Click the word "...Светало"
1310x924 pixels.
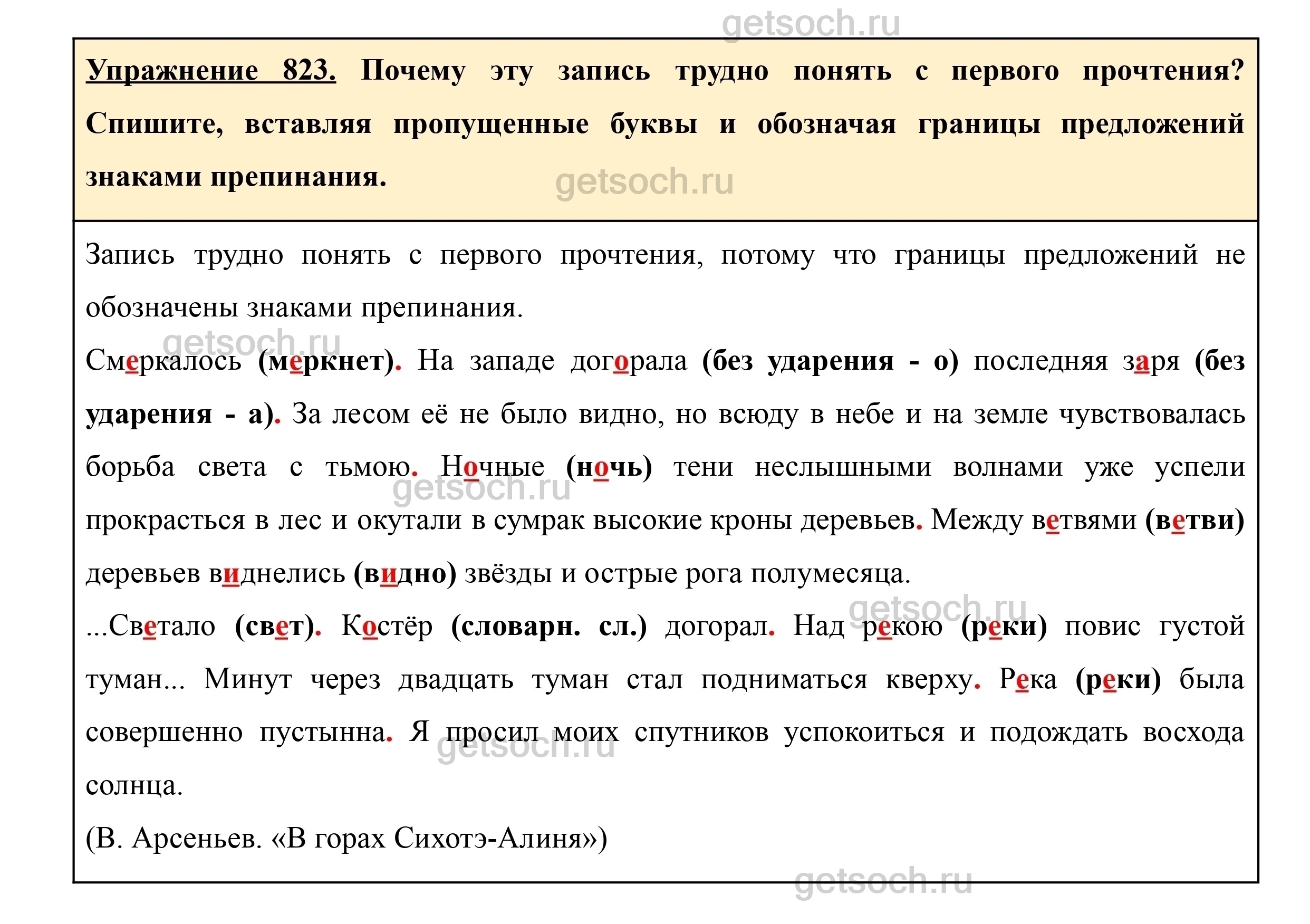click(x=151, y=627)
